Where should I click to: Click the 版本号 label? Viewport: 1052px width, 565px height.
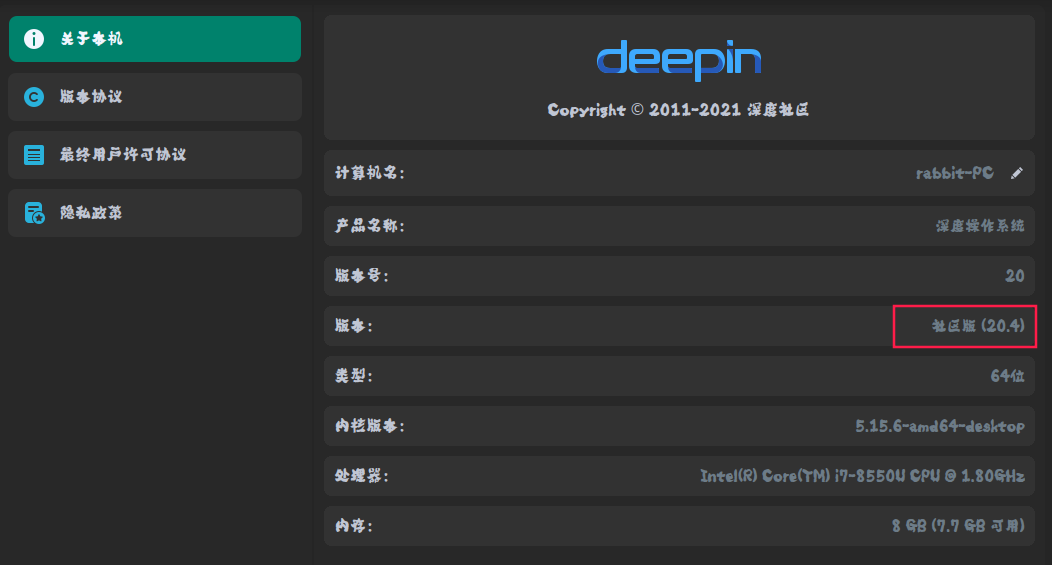tap(362, 276)
